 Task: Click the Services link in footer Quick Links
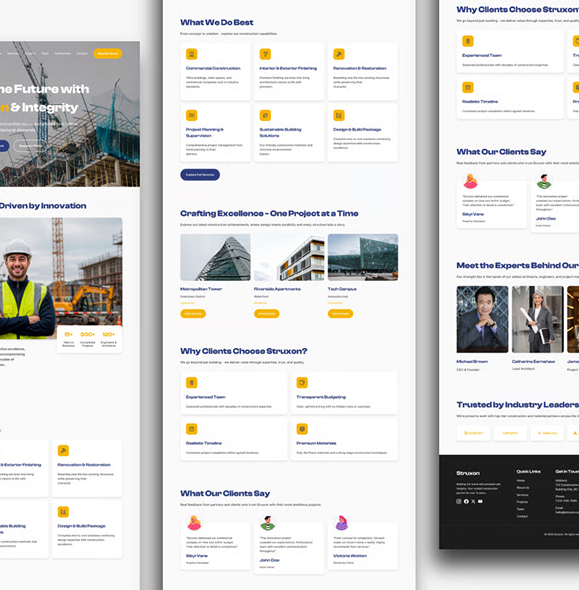[523, 495]
